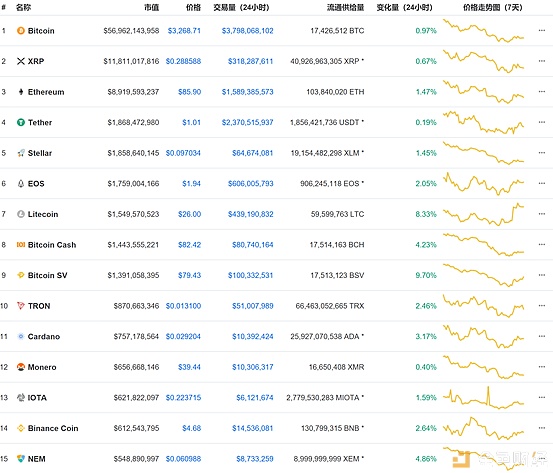Click Tether volume $2,370,515,937

click(248, 122)
